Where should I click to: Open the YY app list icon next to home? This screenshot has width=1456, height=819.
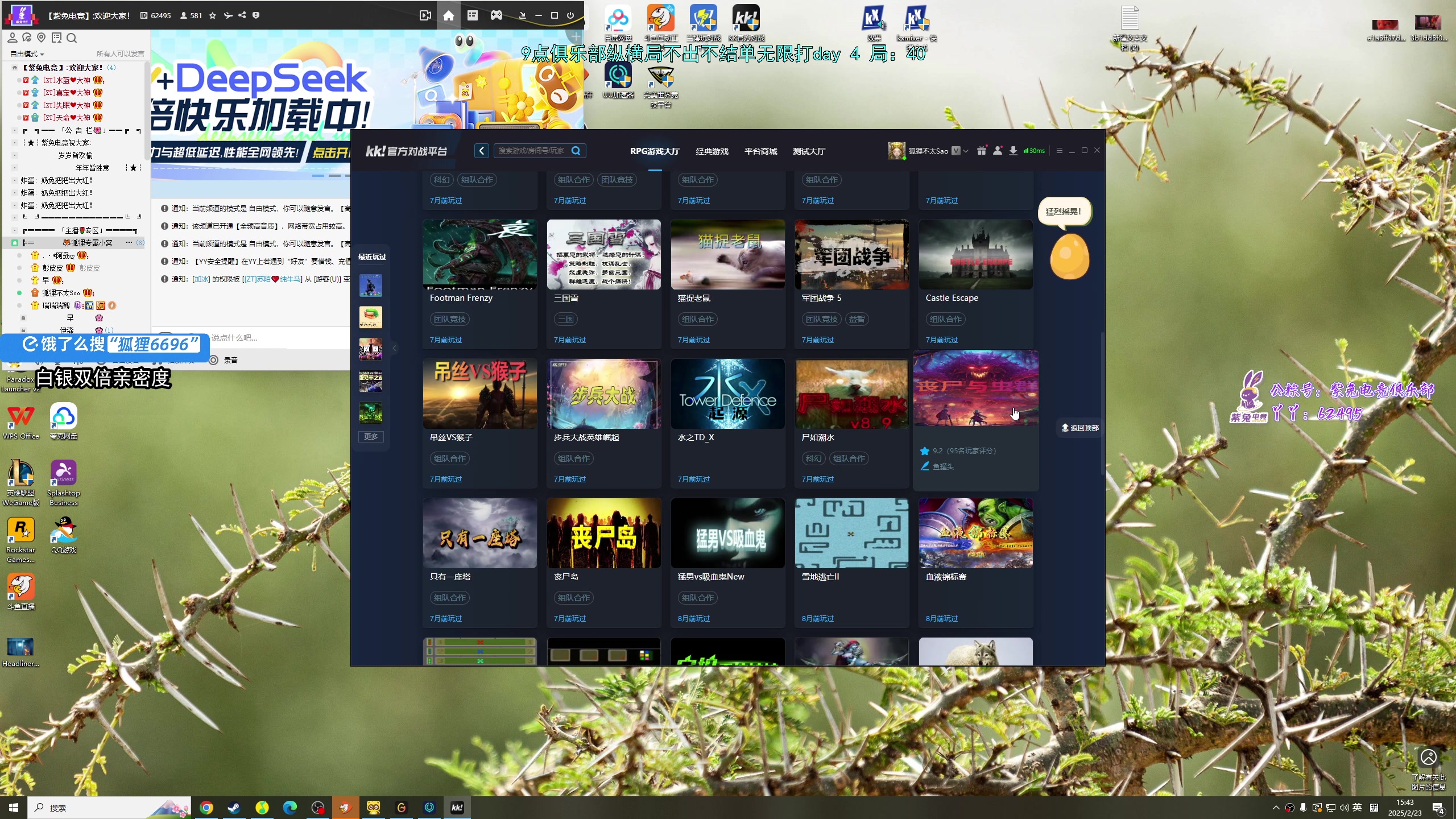pos(472,15)
